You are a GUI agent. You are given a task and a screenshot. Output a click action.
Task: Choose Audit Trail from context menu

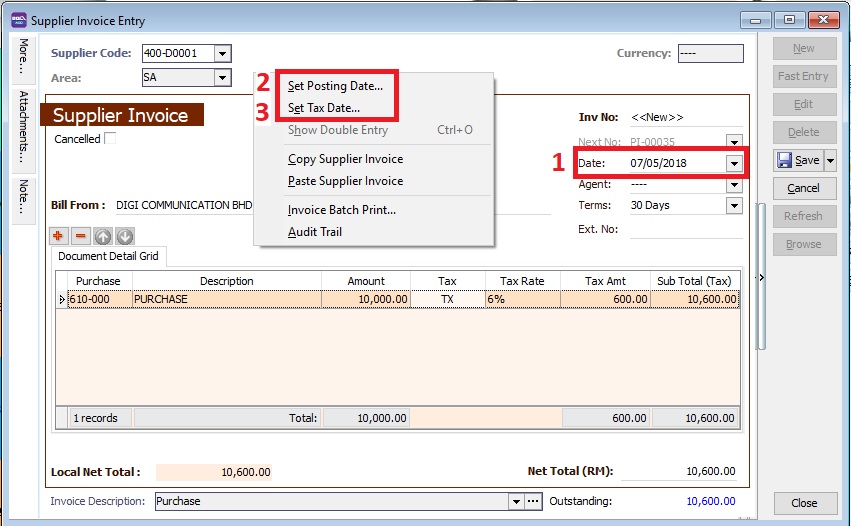pos(315,232)
